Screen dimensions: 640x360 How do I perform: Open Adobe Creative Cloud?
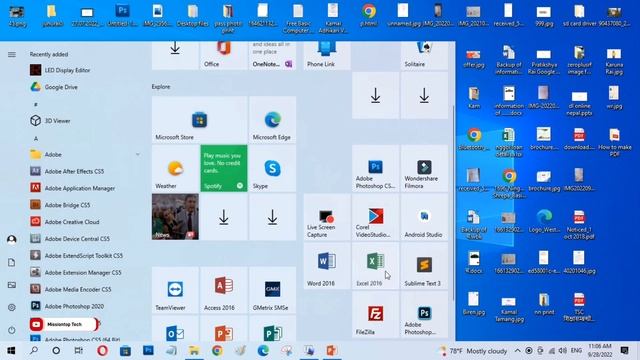[x=85, y=222]
